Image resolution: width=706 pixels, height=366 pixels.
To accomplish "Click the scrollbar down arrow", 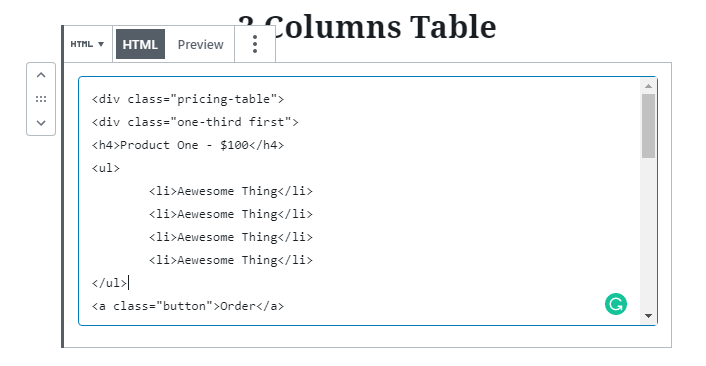I will coord(648,316).
